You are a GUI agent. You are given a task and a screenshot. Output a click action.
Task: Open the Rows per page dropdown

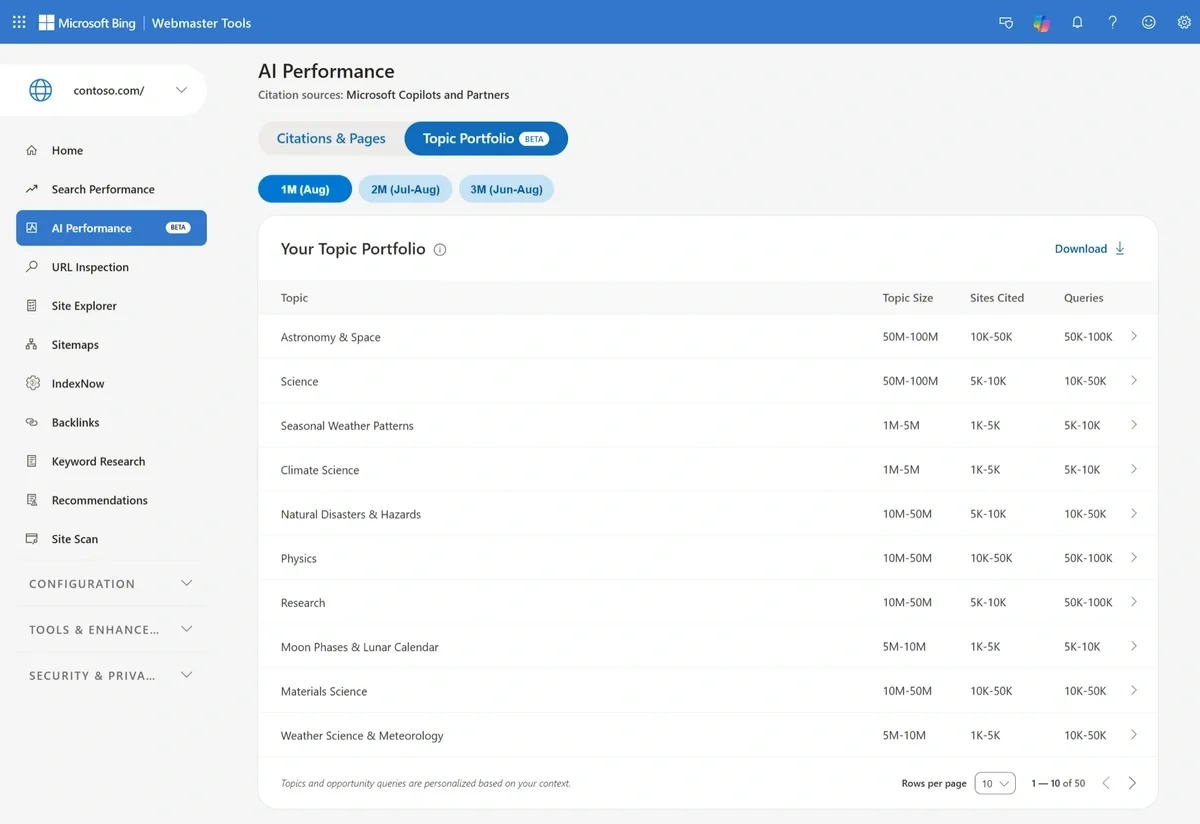[x=996, y=783]
